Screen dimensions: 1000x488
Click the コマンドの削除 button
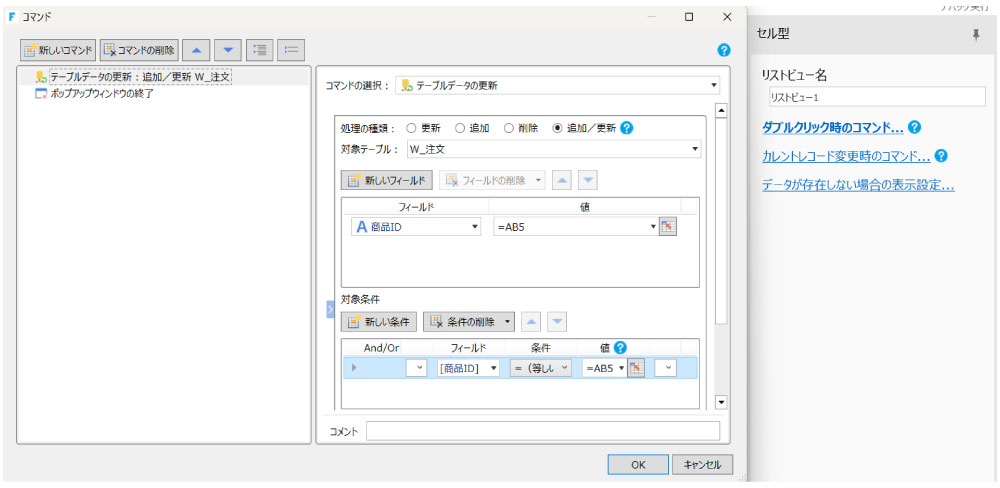[139, 49]
